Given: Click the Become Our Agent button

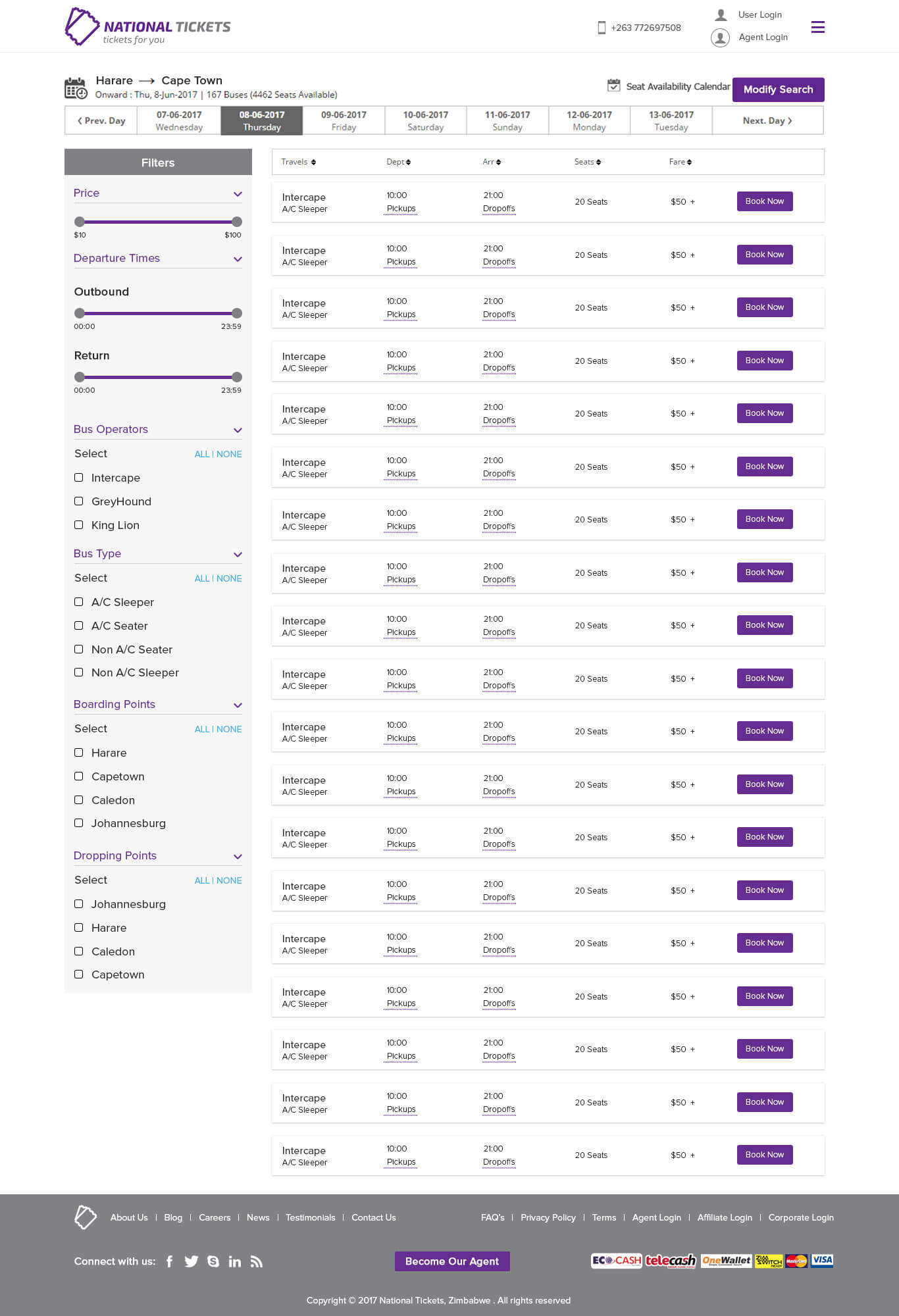Looking at the screenshot, I should [452, 1261].
